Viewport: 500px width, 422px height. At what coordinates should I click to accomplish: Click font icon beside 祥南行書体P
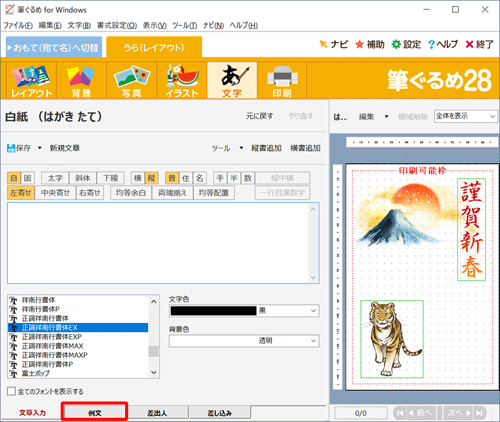pyautogui.click(x=13, y=309)
